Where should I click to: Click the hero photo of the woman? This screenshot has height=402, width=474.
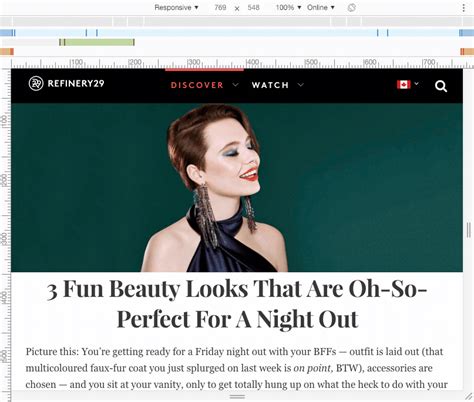point(237,187)
